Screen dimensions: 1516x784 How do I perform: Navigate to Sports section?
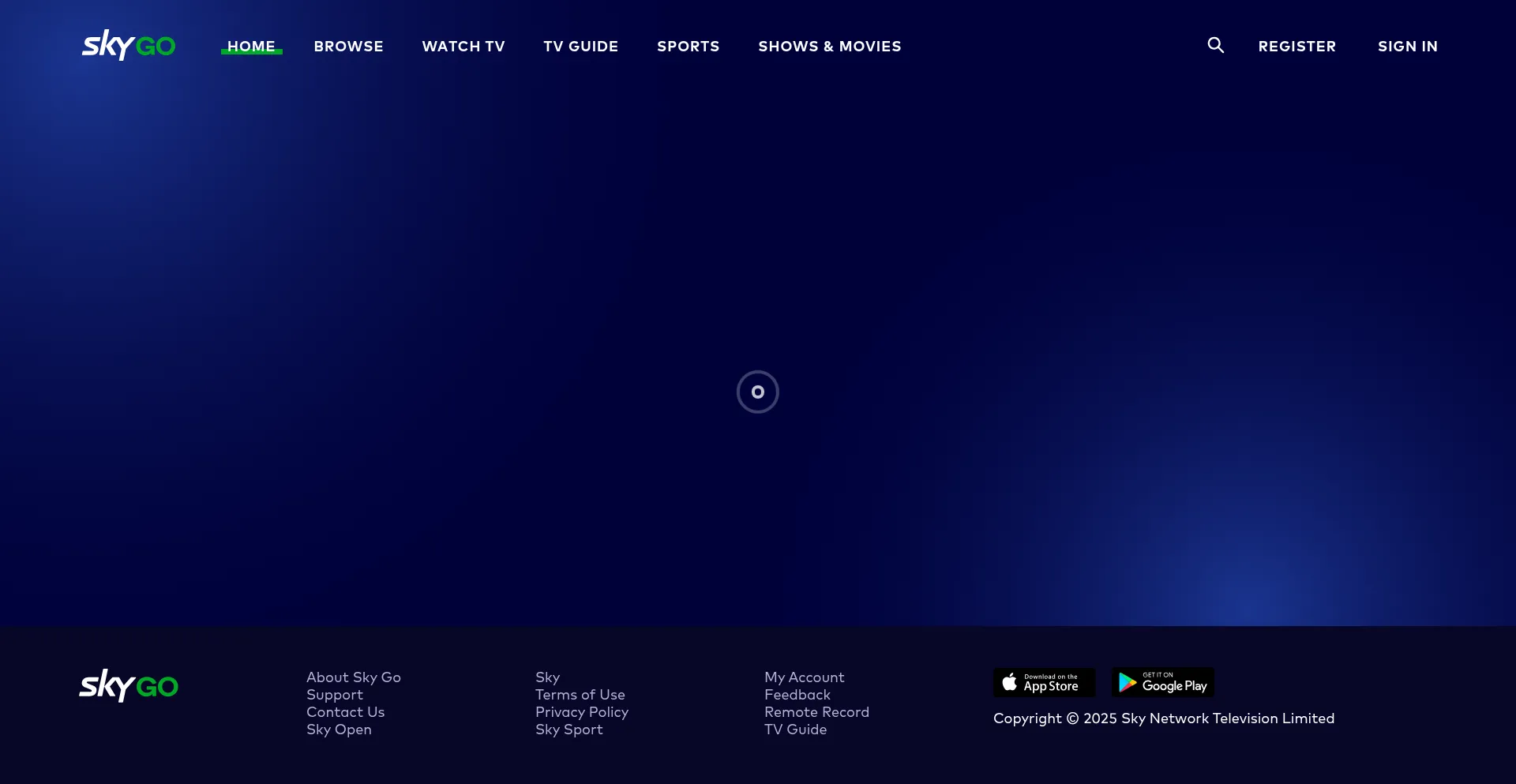[x=688, y=47]
